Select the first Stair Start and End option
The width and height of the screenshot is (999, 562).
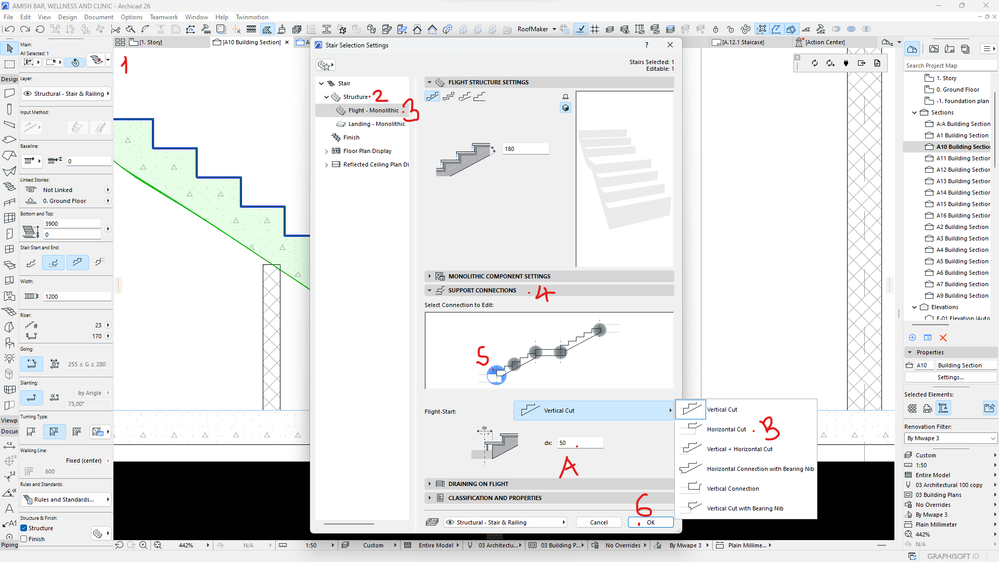point(31,262)
